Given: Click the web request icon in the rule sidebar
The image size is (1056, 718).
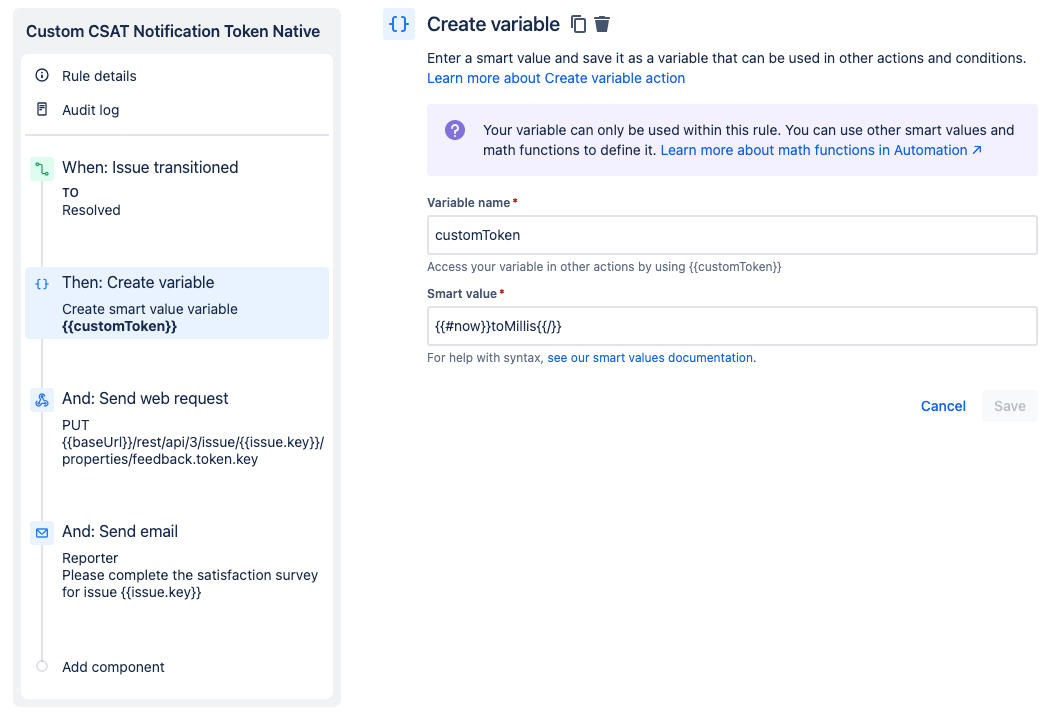Looking at the screenshot, I should [41, 399].
